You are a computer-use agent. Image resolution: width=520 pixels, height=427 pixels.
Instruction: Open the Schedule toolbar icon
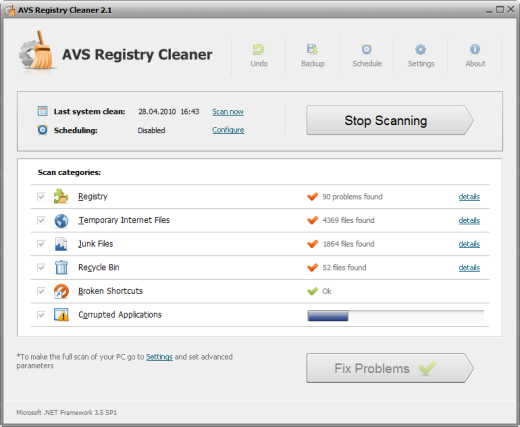click(x=367, y=50)
